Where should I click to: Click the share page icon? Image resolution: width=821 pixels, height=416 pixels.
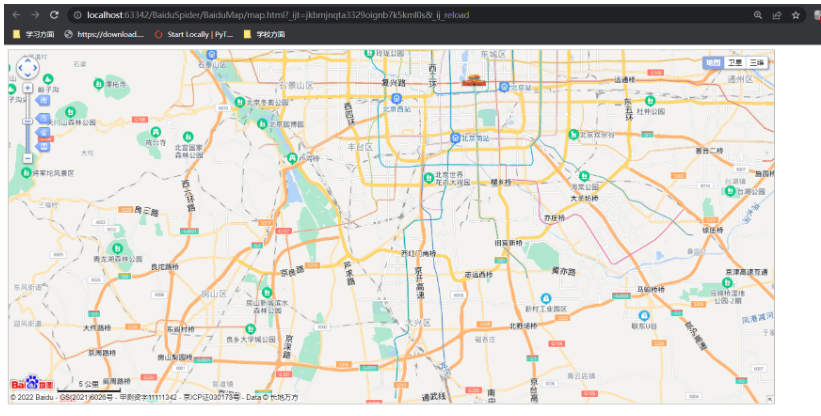click(x=777, y=15)
